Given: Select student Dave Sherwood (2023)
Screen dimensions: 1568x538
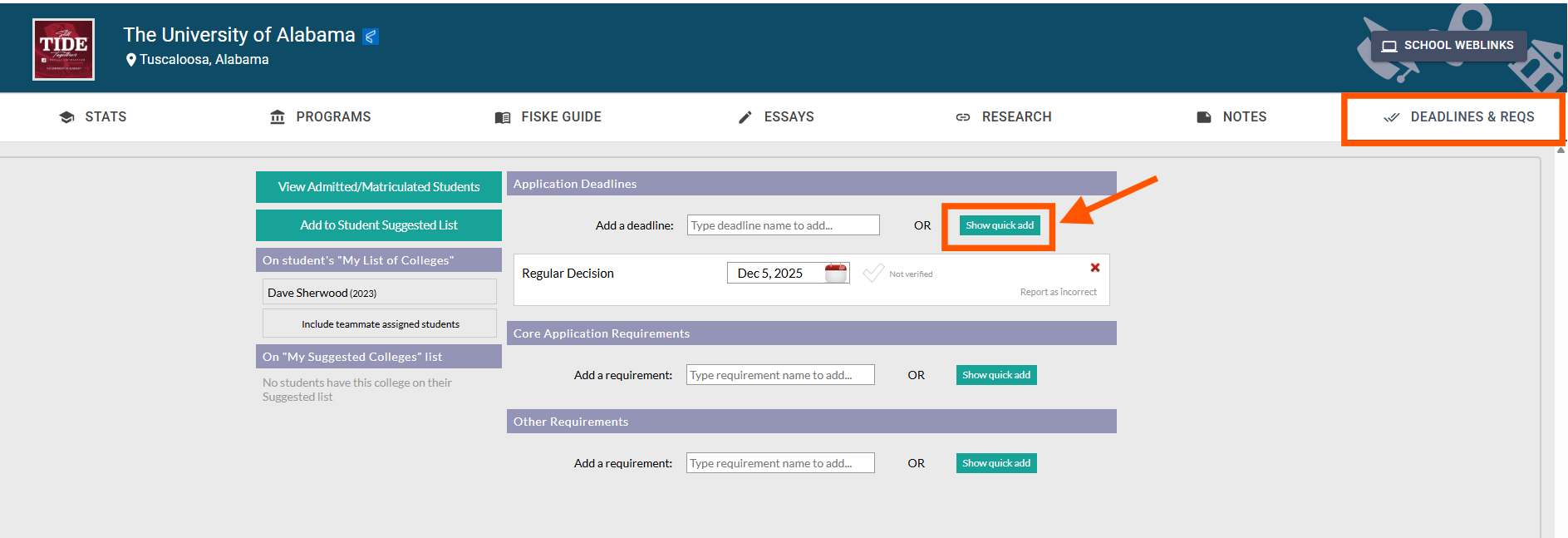Looking at the screenshot, I should pyautogui.click(x=380, y=292).
